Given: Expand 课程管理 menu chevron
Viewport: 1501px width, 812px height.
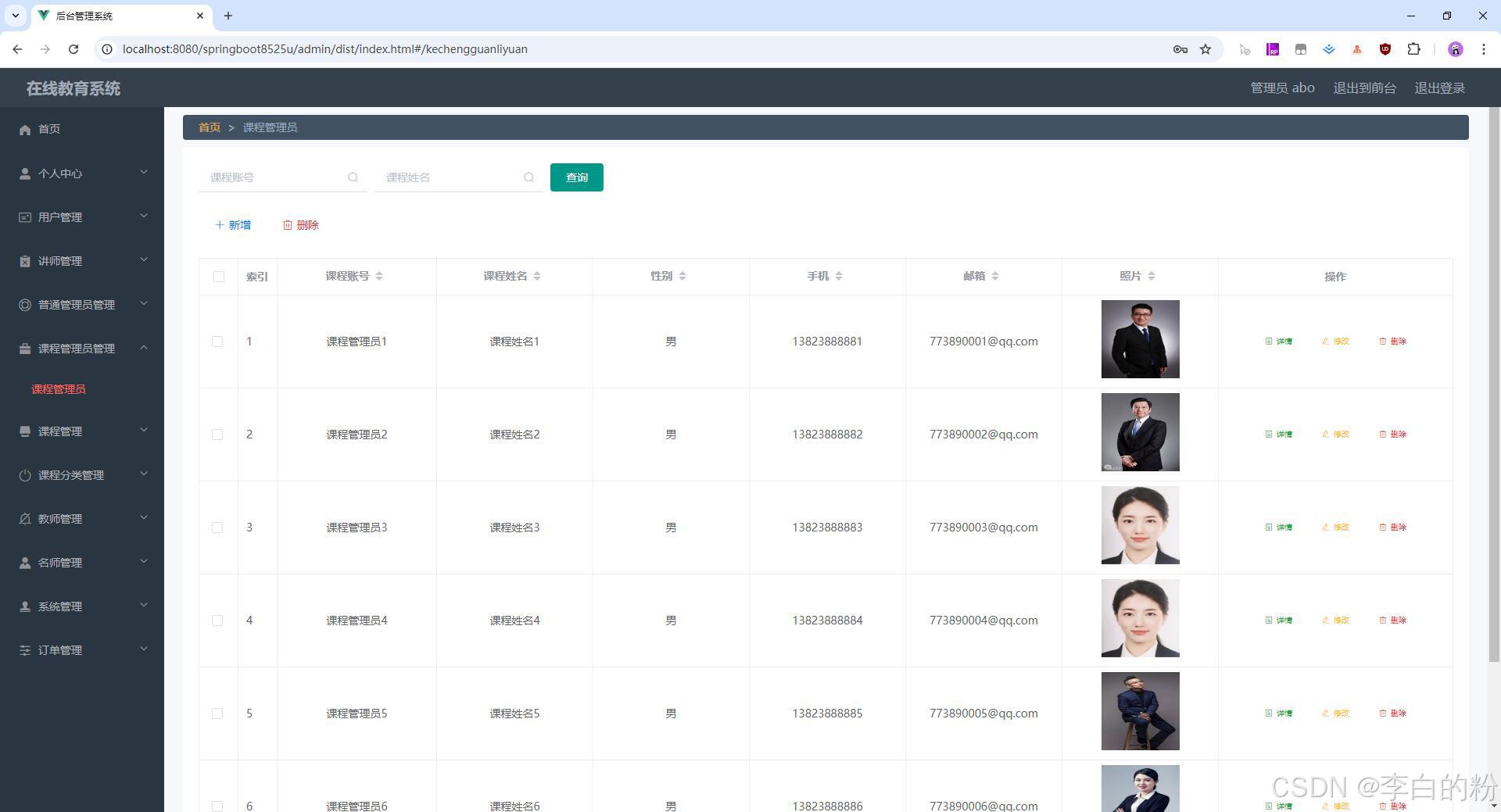Looking at the screenshot, I should pos(144,430).
